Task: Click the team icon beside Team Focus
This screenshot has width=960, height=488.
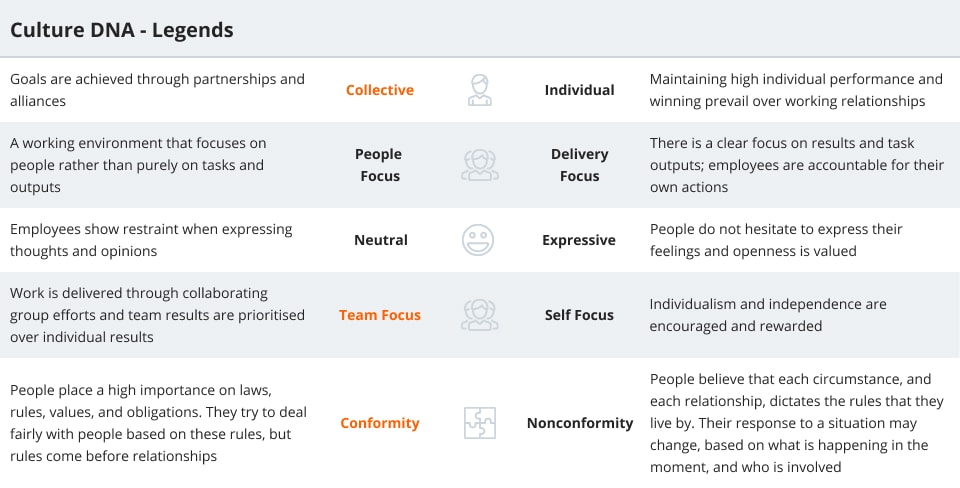Action: point(480,315)
